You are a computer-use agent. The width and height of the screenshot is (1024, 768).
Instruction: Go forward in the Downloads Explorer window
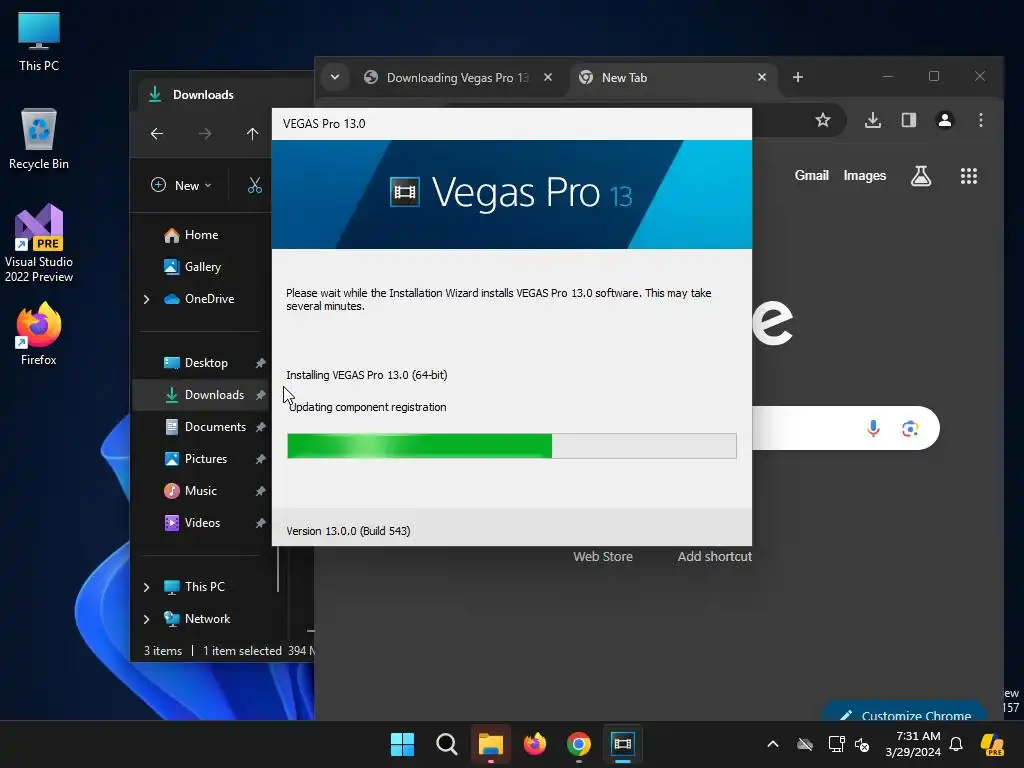pyautogui.click(x=204, y=134)
